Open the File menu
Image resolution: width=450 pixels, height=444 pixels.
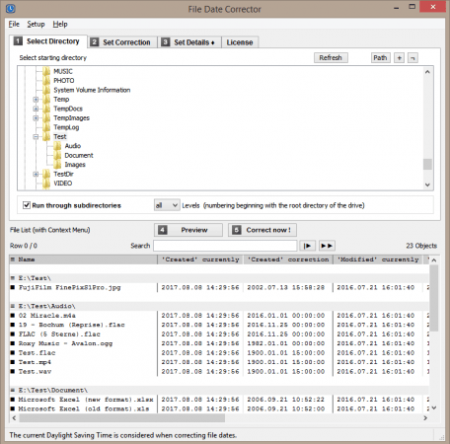(x=14, y=24)
